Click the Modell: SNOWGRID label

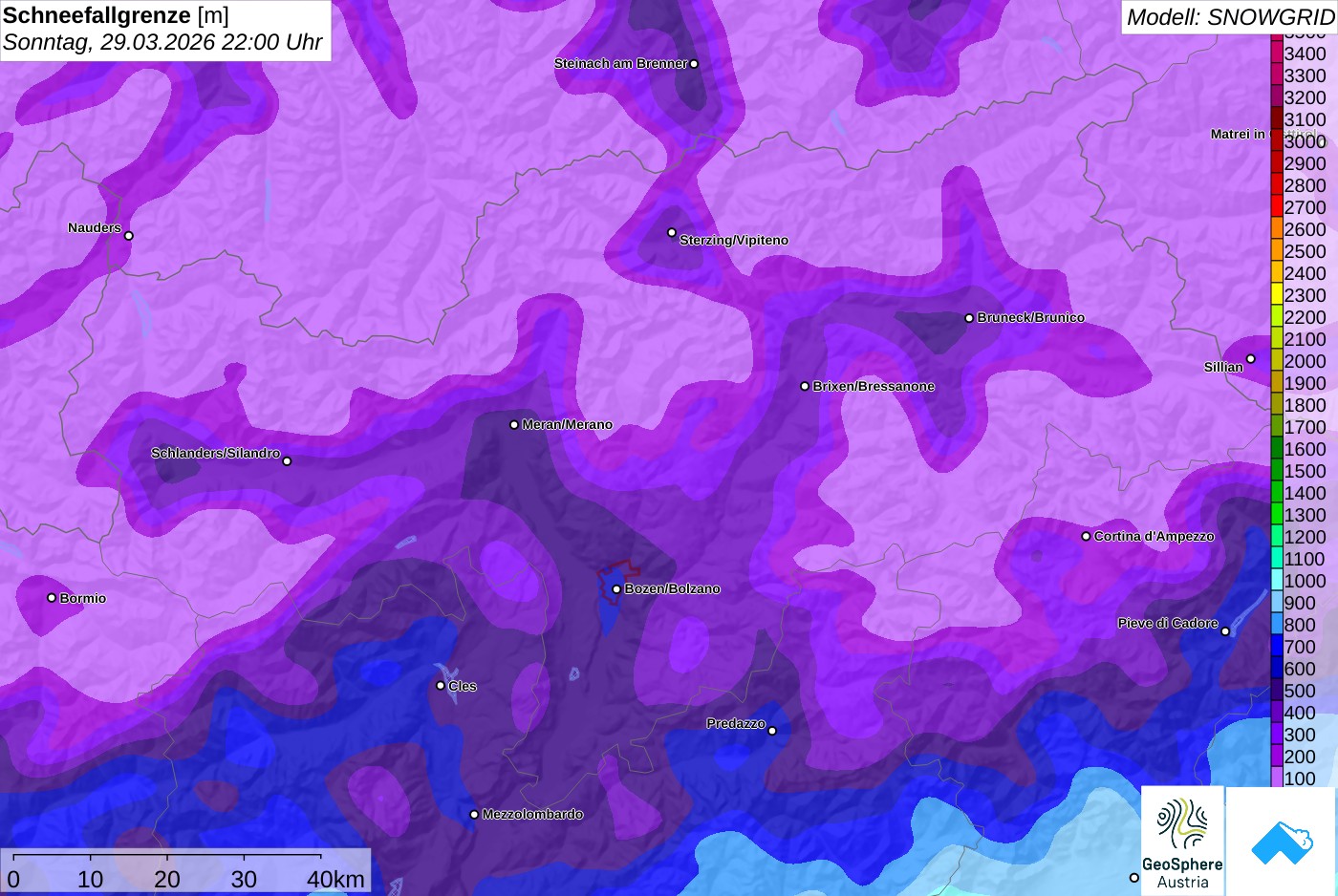point(1229,17)
